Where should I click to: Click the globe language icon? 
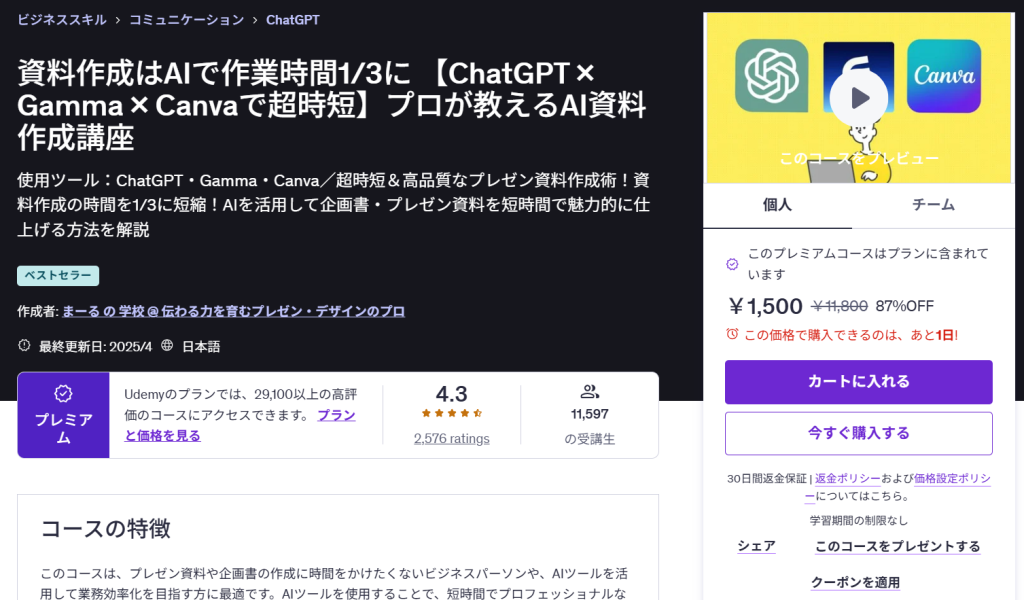tap(167, 346)
